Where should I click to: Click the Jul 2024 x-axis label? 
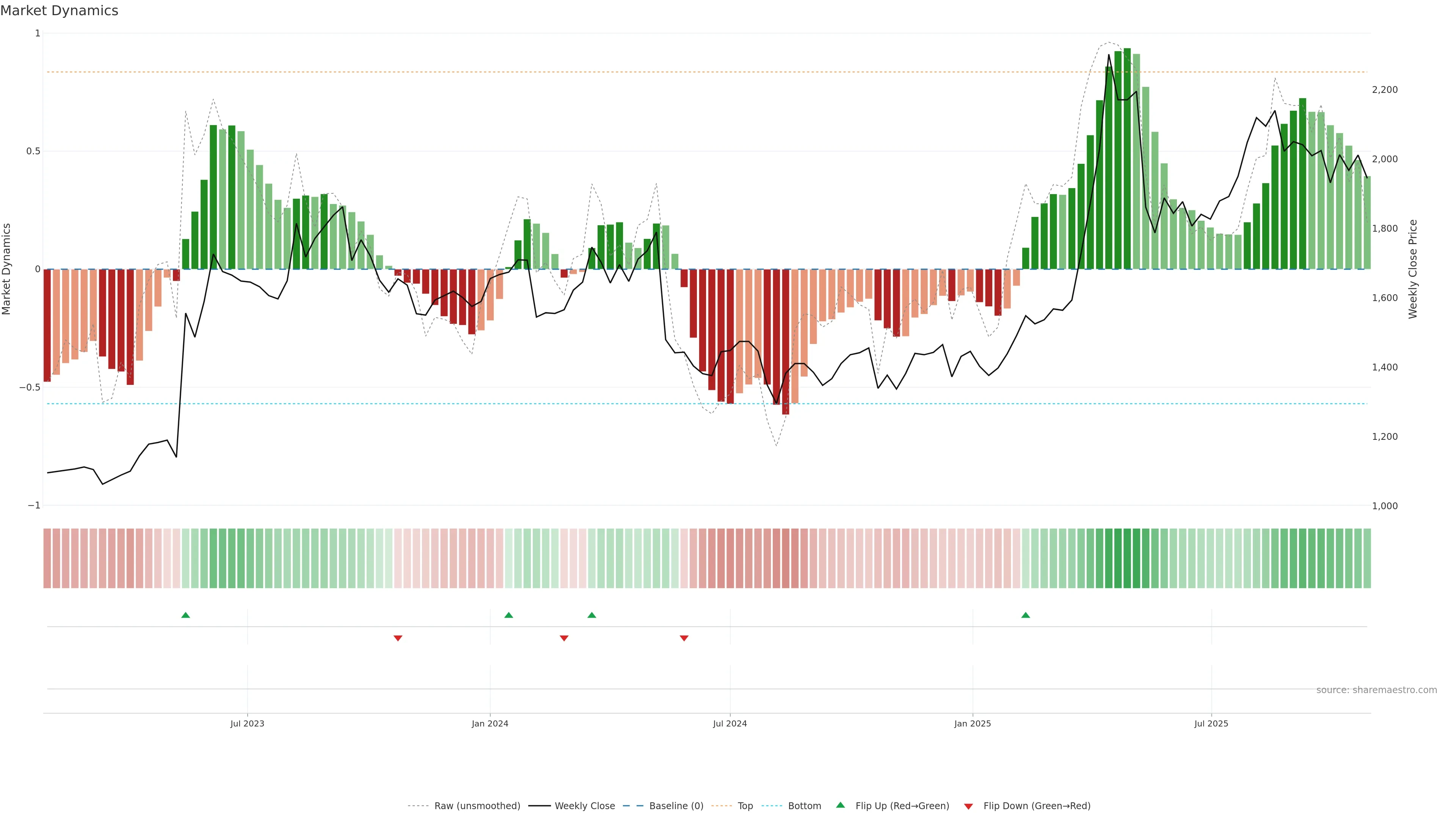730,723
